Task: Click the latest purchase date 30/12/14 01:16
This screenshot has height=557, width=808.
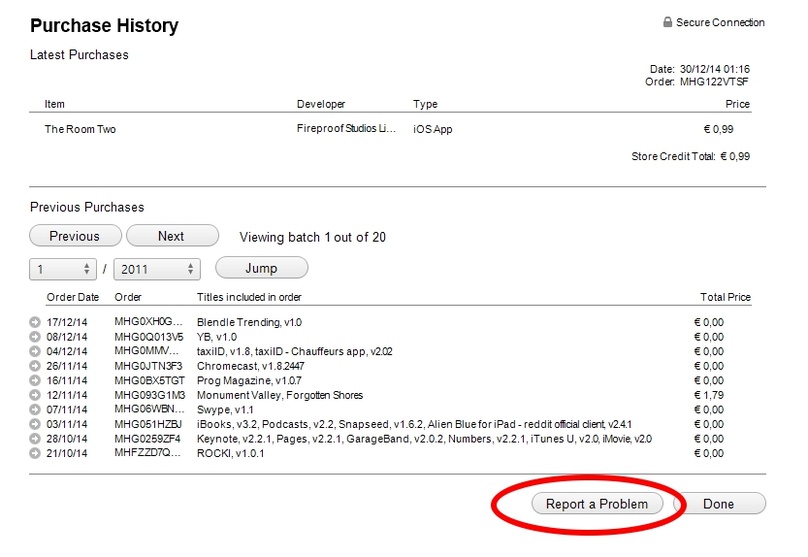Action: coord(715,69)
